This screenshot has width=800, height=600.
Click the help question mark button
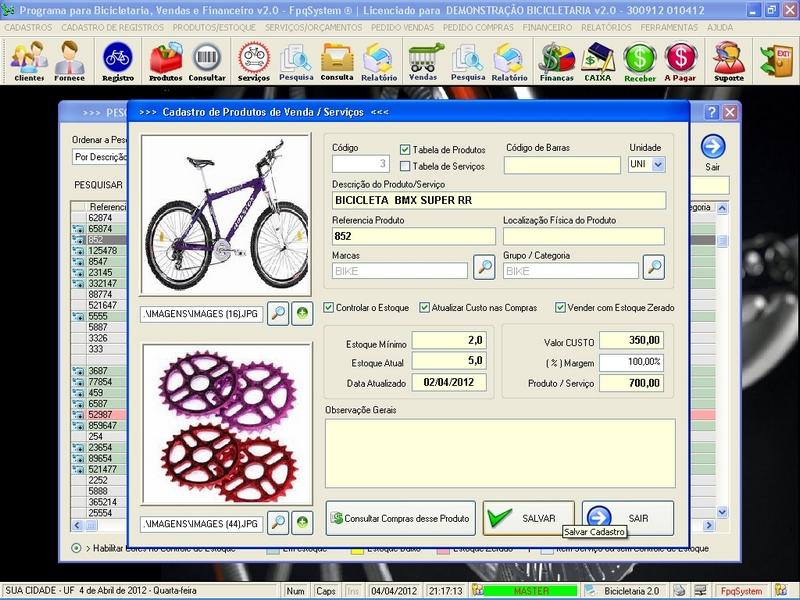tap(712, 112)
